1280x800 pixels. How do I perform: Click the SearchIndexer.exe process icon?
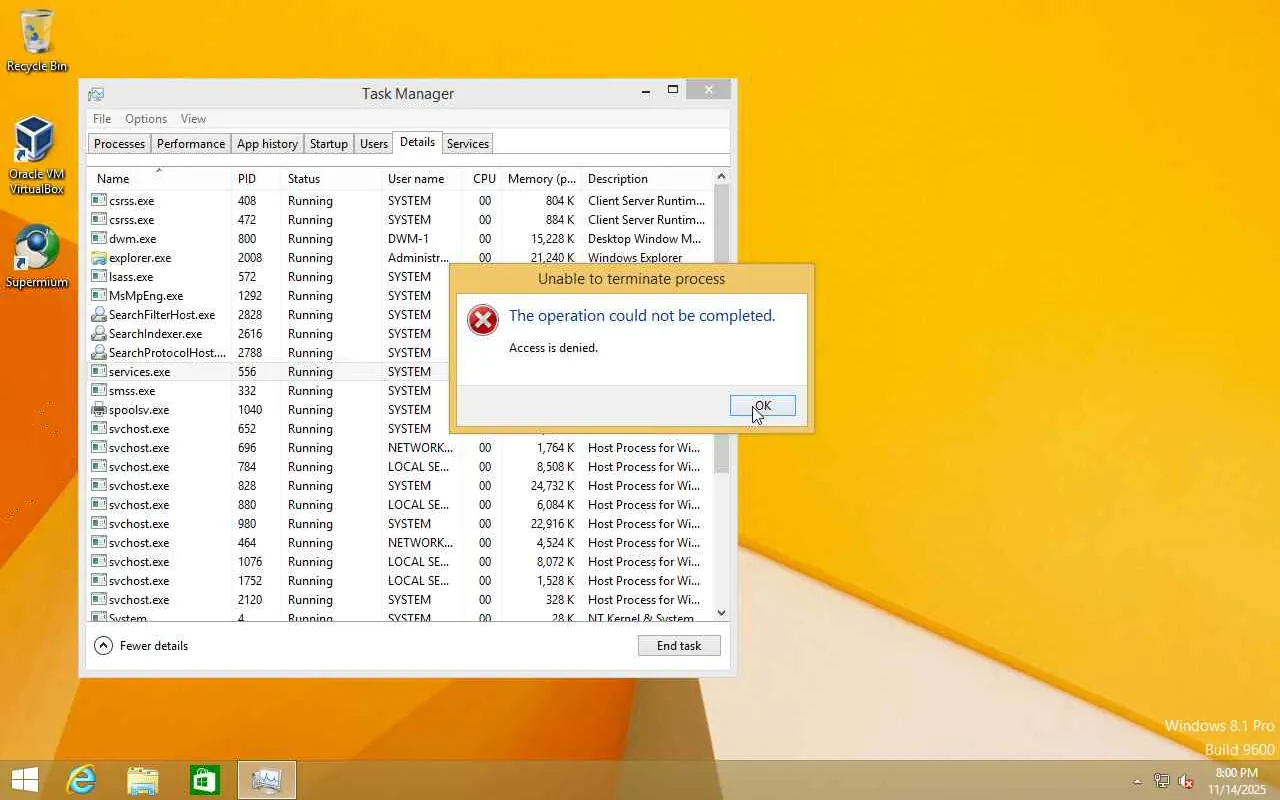click(99, 333)
